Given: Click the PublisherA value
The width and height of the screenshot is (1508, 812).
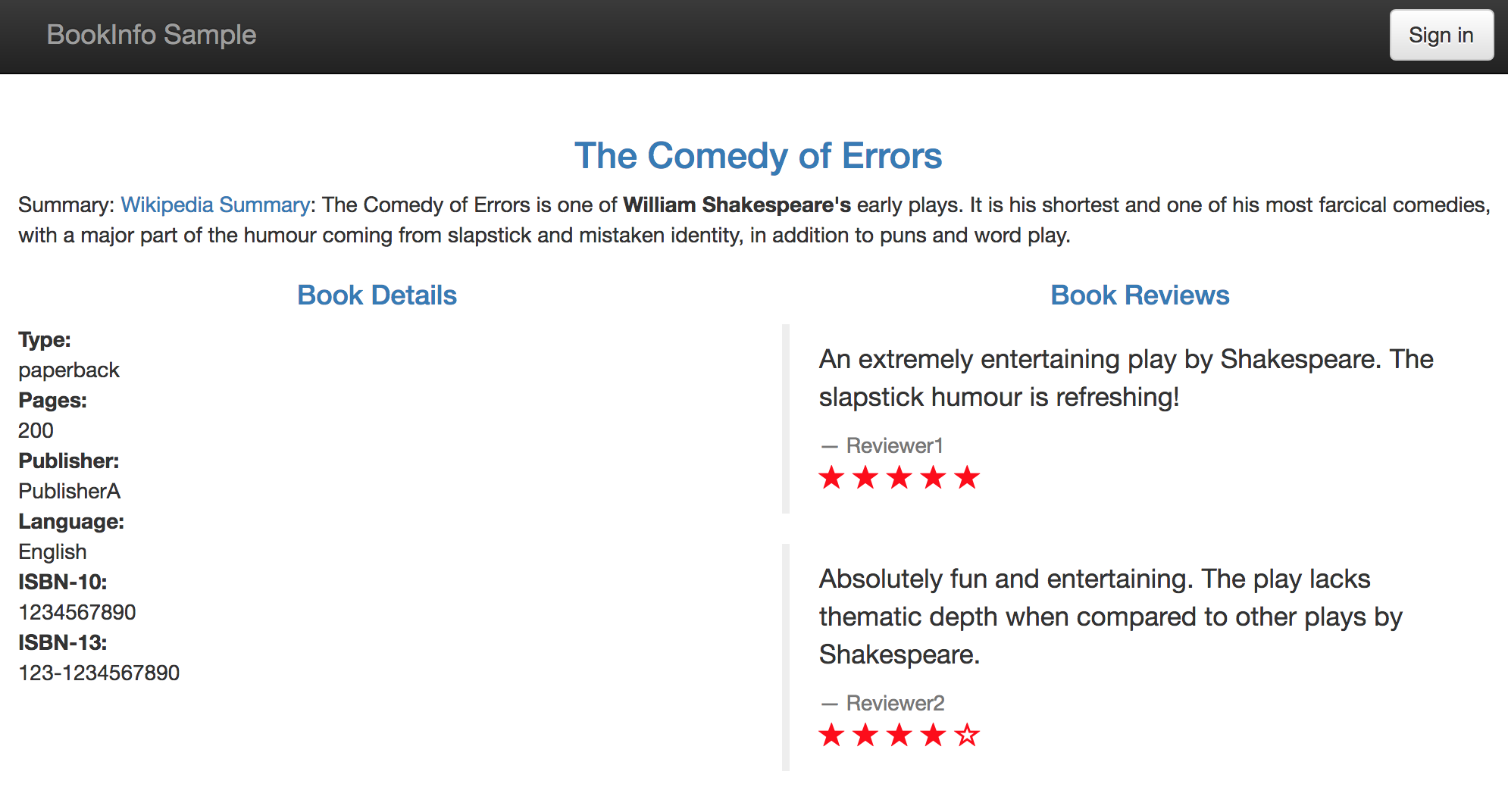Looking at the screenshot, I should (70, 492).
